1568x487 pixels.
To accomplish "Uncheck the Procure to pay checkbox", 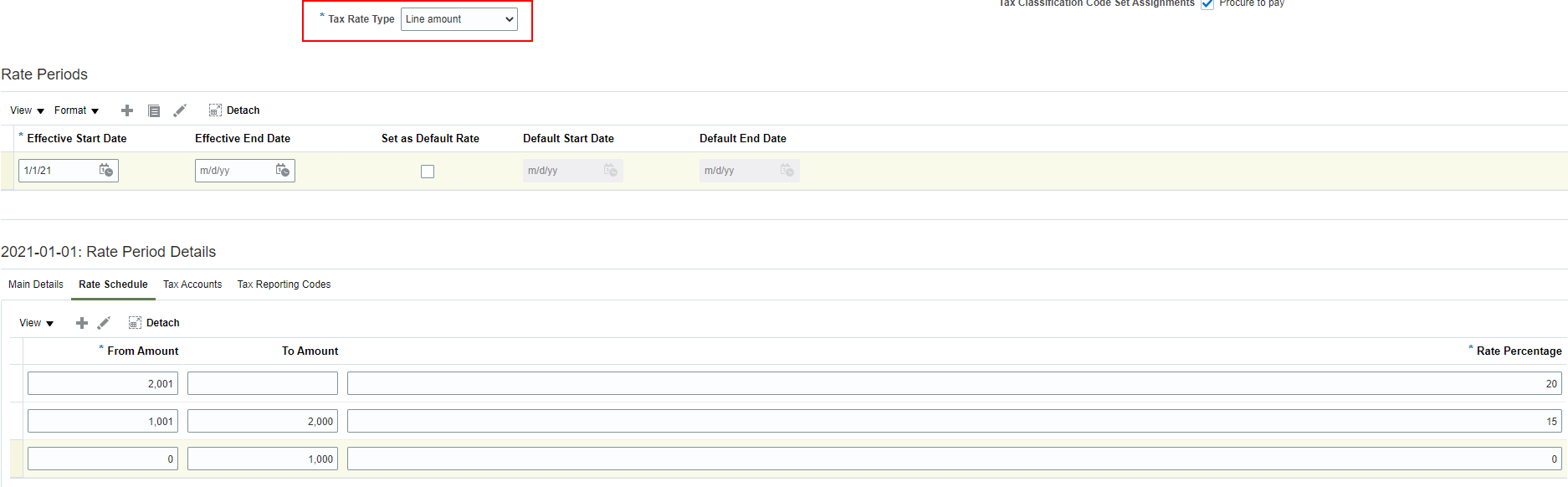I will coord(1207,4).
